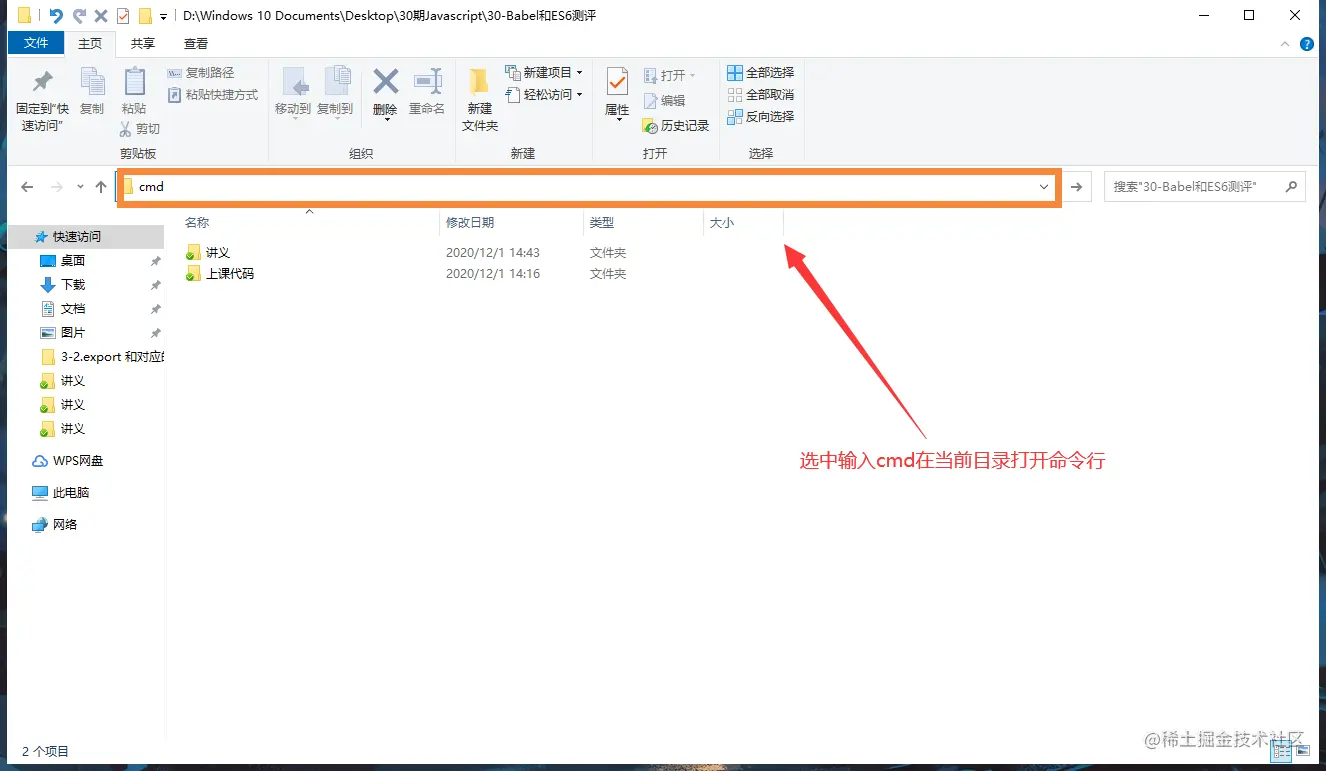Expand the address bar history dropdown

pyautogui.click(x=1044, y=187)
